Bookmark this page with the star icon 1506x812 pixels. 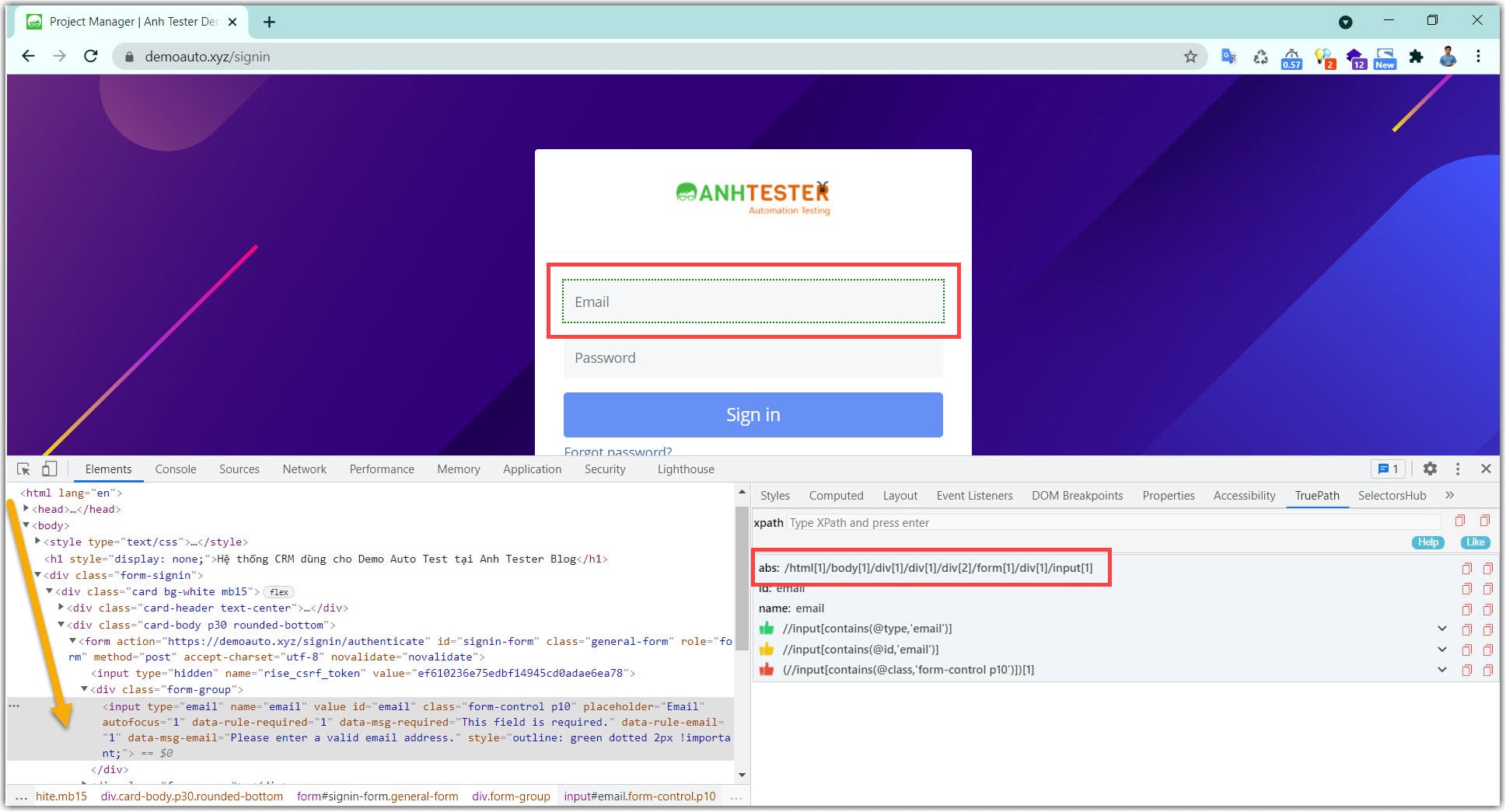click(1190, 57)
